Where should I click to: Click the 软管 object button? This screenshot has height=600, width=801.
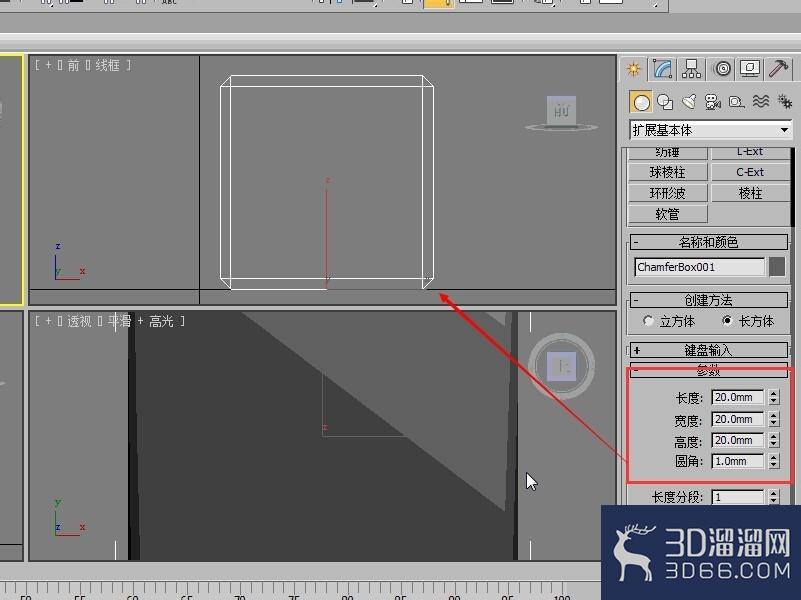pyautogui.click(x=668, y=214)
